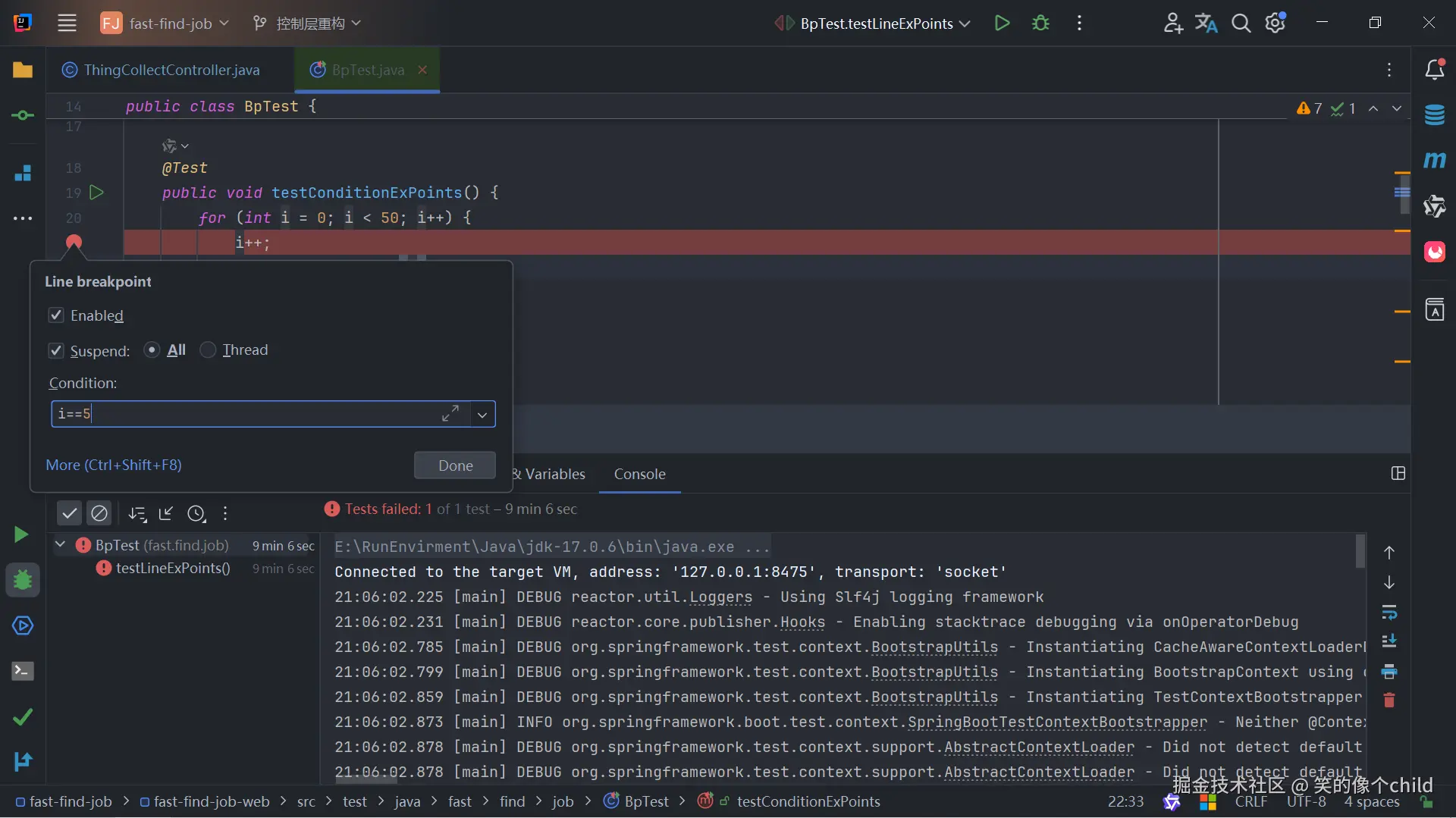Open Project tool window folder icon

(x=23, y=70)
